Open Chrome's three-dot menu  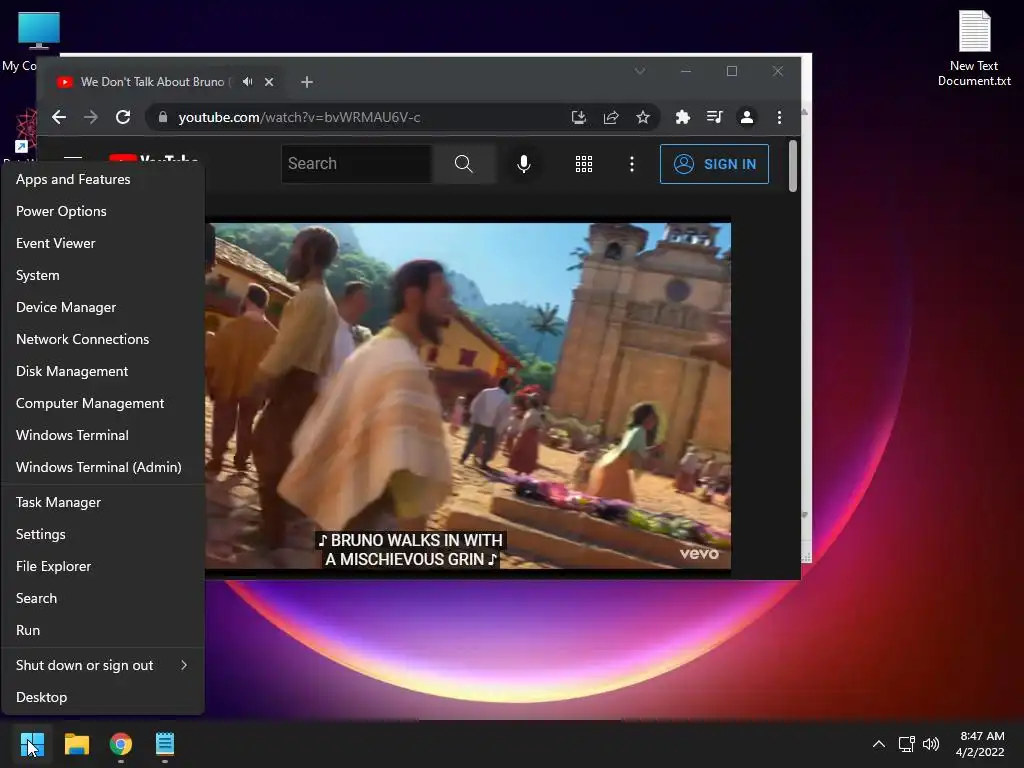[x=779, y=117]
